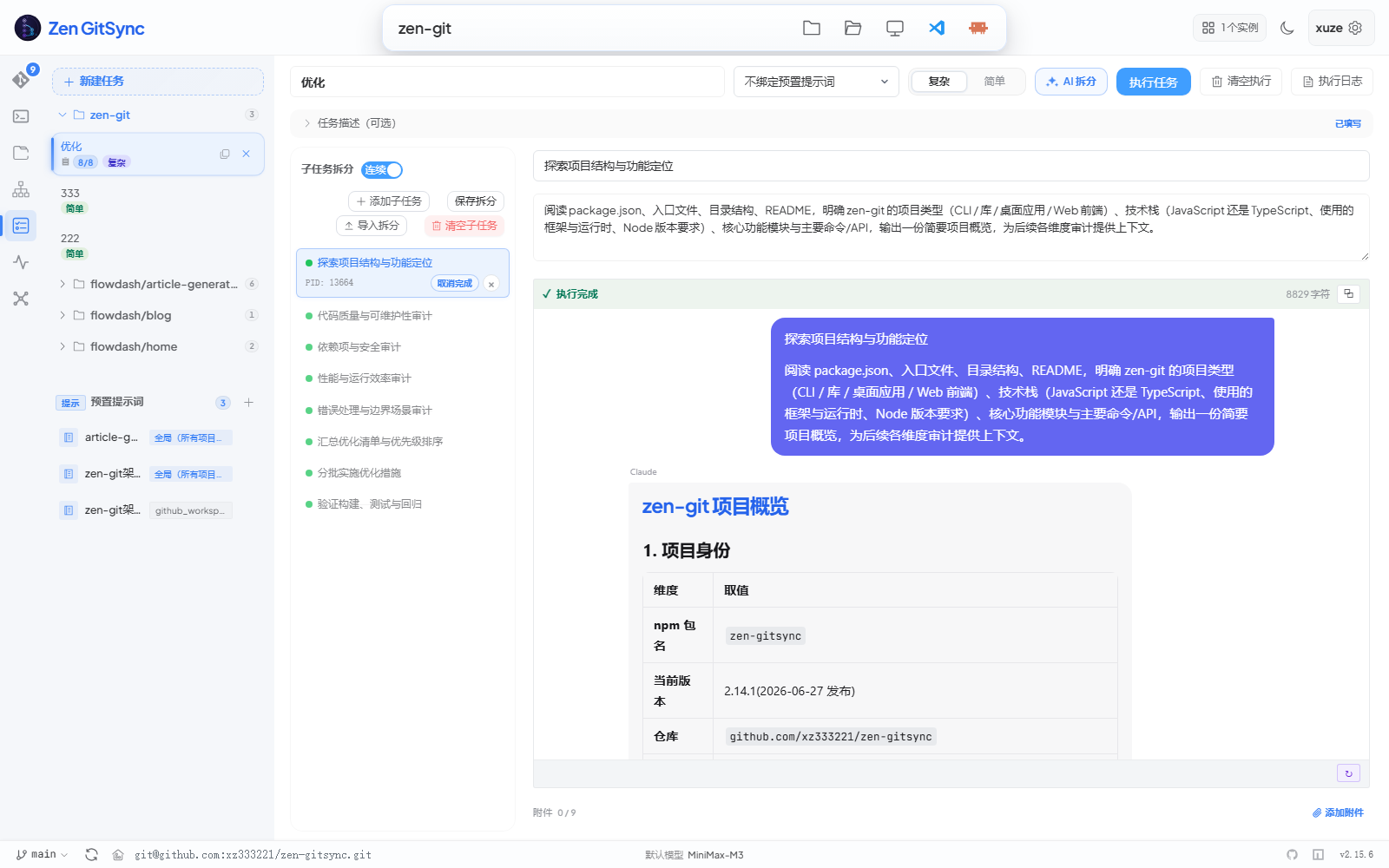Viewport: 1389px width, 868px height.
Task: Click 添加子任务 to add subtask
Action: pos(389,201)
